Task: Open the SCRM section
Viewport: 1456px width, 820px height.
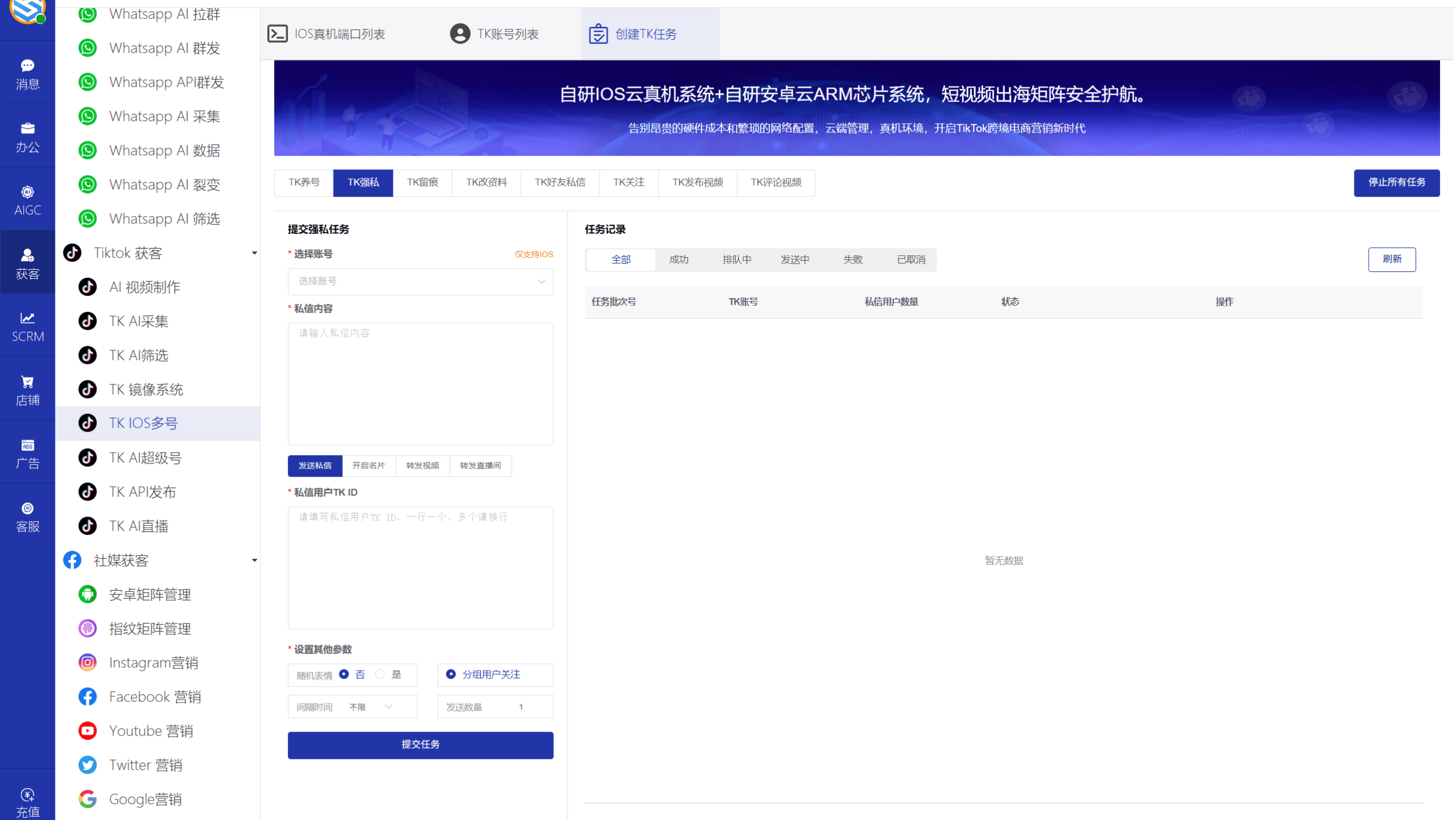Action: 27,326
